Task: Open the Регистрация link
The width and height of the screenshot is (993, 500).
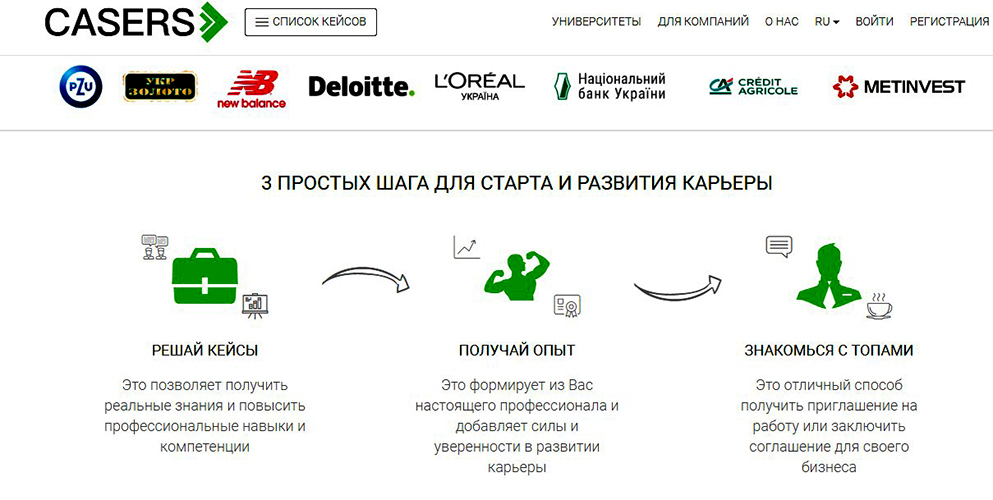Action: [x=949, y=22]
